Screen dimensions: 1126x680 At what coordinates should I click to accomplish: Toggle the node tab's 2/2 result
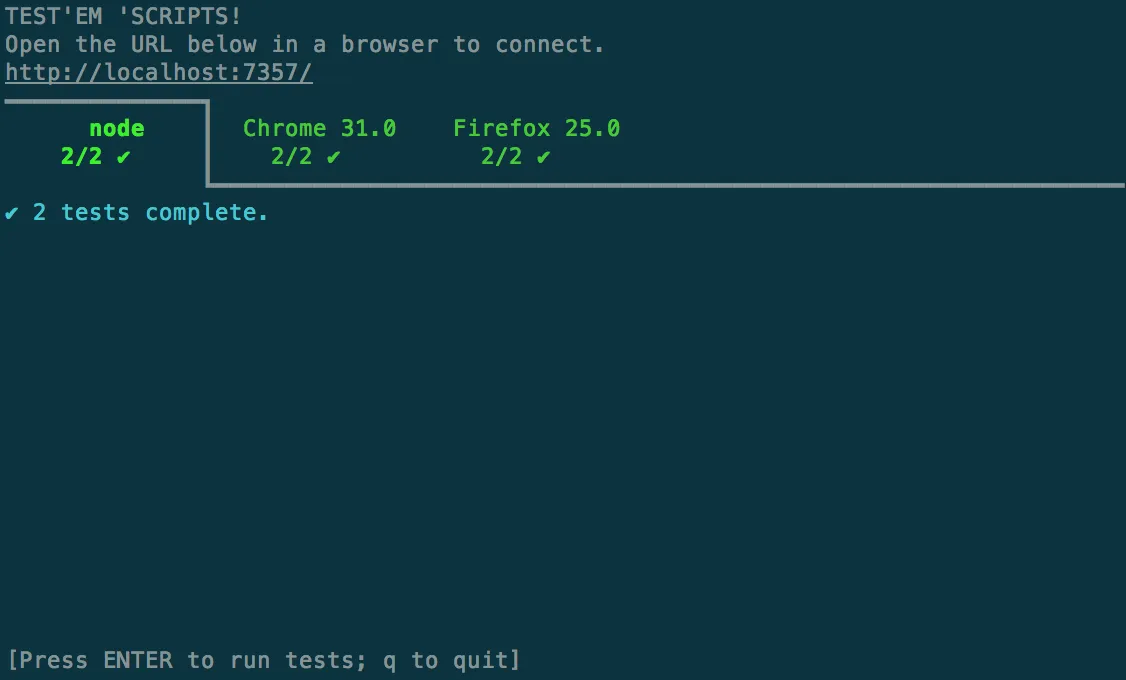pyautogui.click(x=82, y=156)
